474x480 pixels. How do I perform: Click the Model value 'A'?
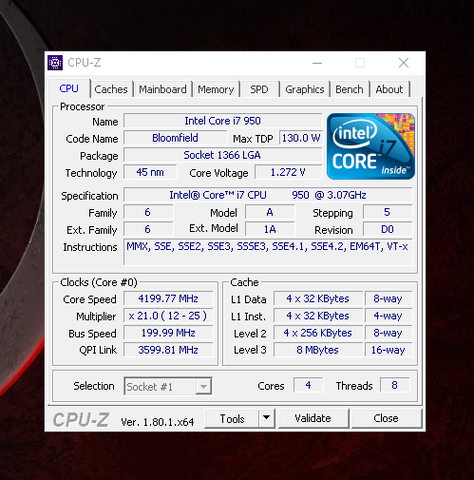tap(270, 212)
